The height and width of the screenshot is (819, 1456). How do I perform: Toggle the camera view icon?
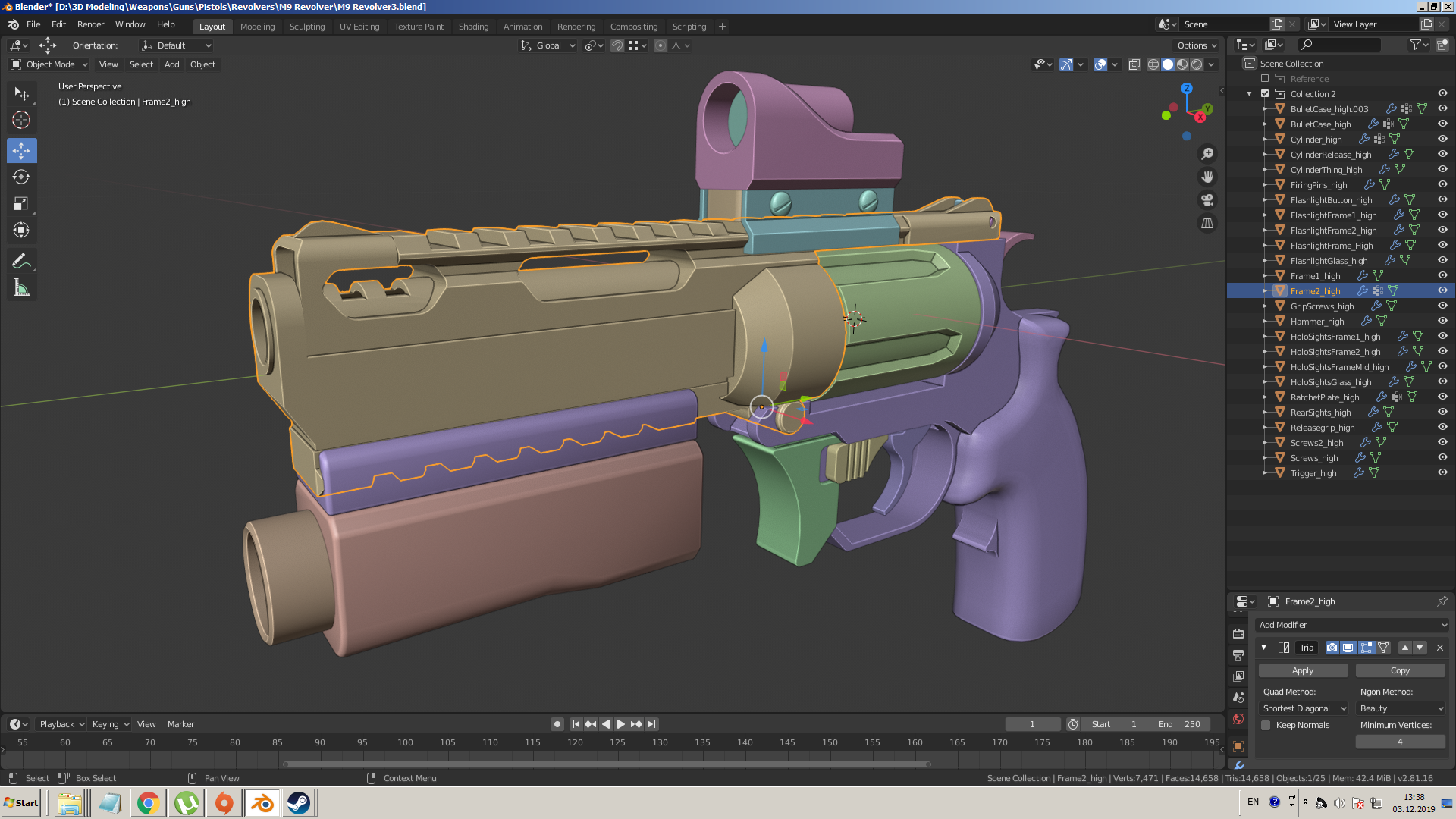click(1207, 200)
